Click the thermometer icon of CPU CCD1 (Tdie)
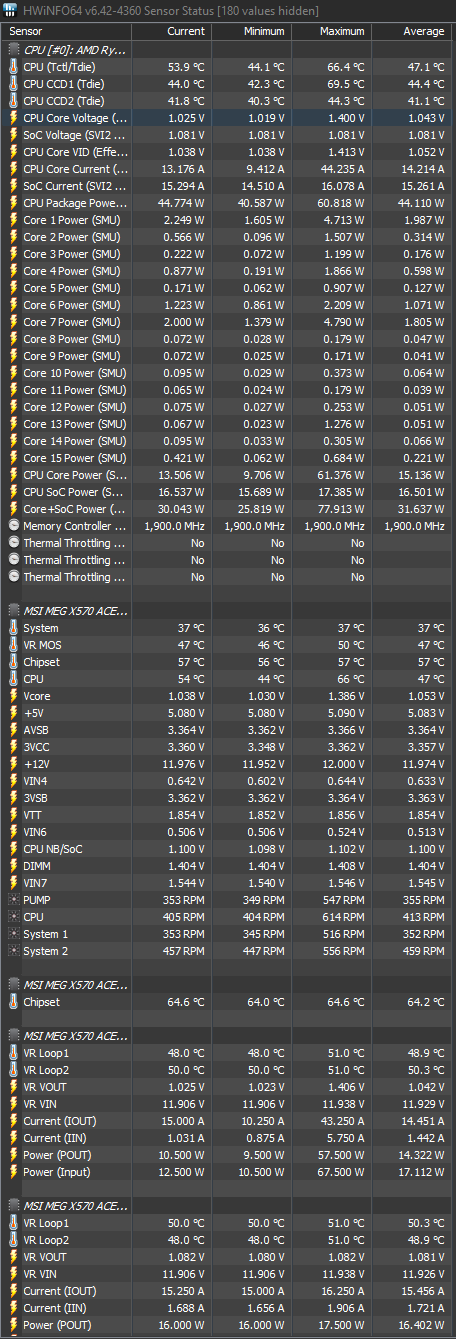This screenshot has height=1339, width=456. point(13,84)
